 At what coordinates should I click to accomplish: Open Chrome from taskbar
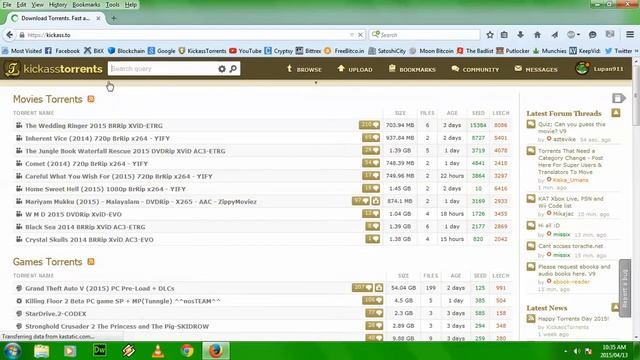pyautogui.click(x=187, y=351)
